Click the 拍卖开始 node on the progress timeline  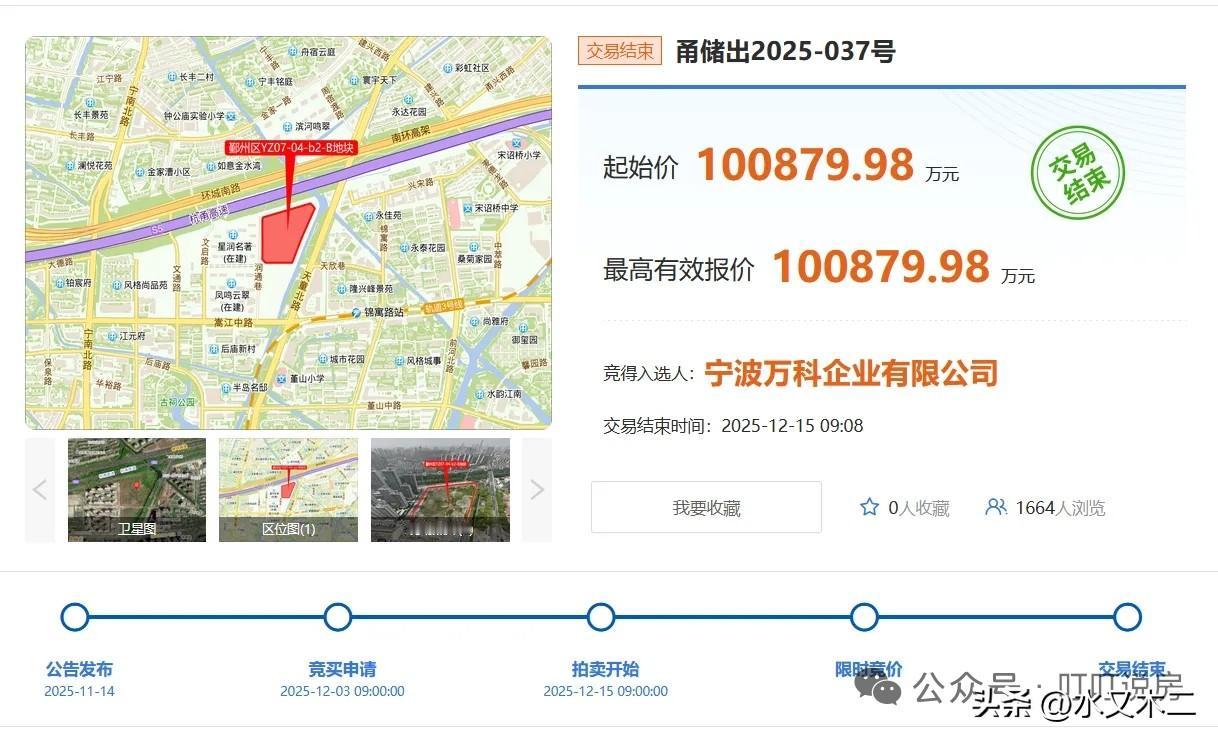pos(600,616)
